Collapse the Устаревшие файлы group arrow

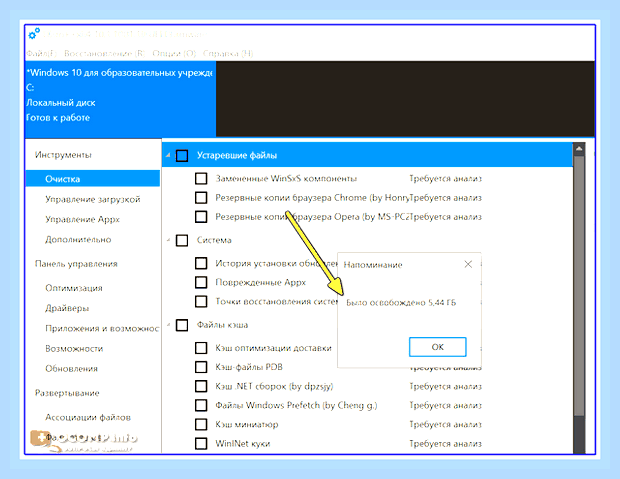click(x=168, y=155)
